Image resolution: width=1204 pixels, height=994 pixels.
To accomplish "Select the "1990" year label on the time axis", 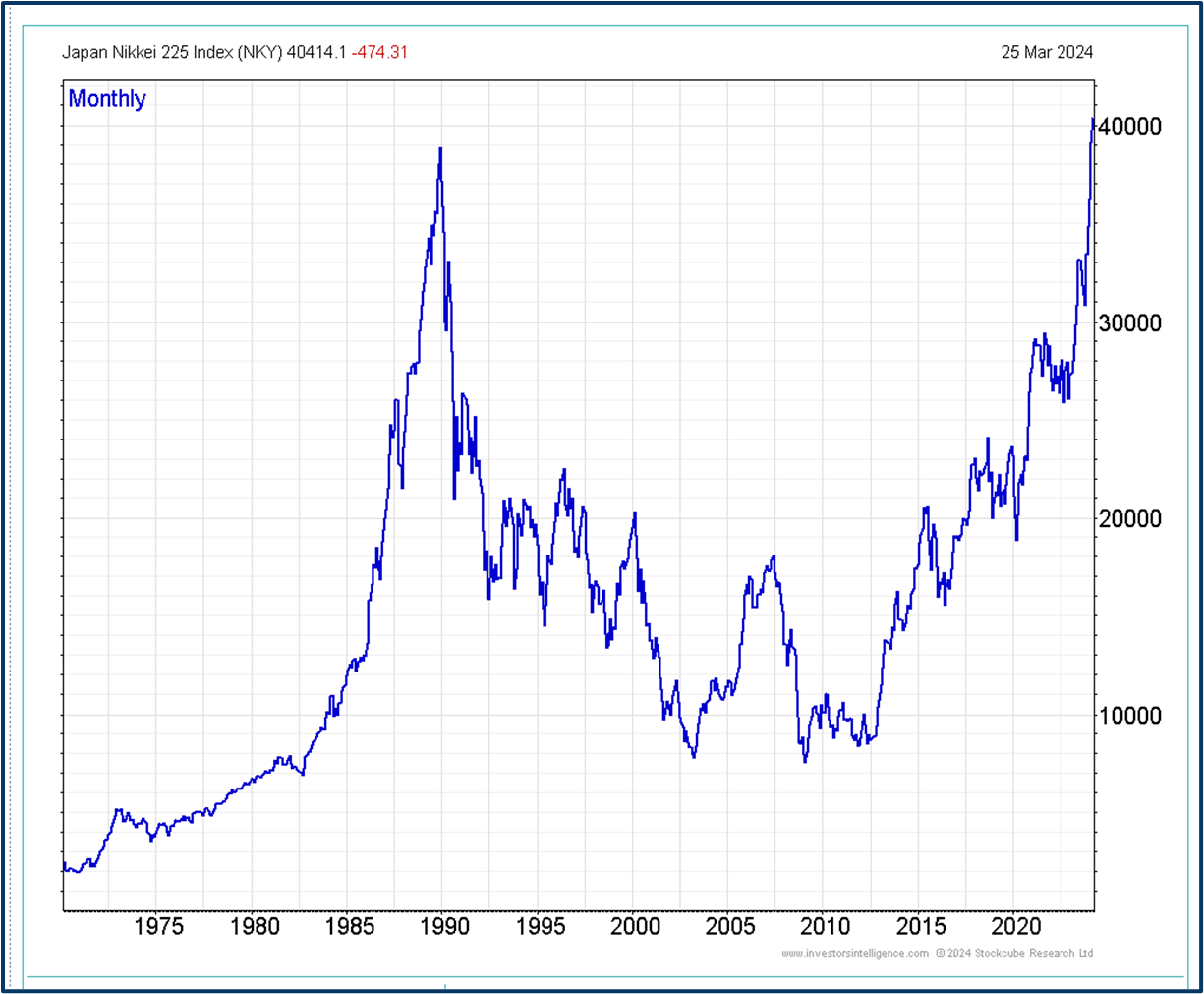I will coord(444,925).
